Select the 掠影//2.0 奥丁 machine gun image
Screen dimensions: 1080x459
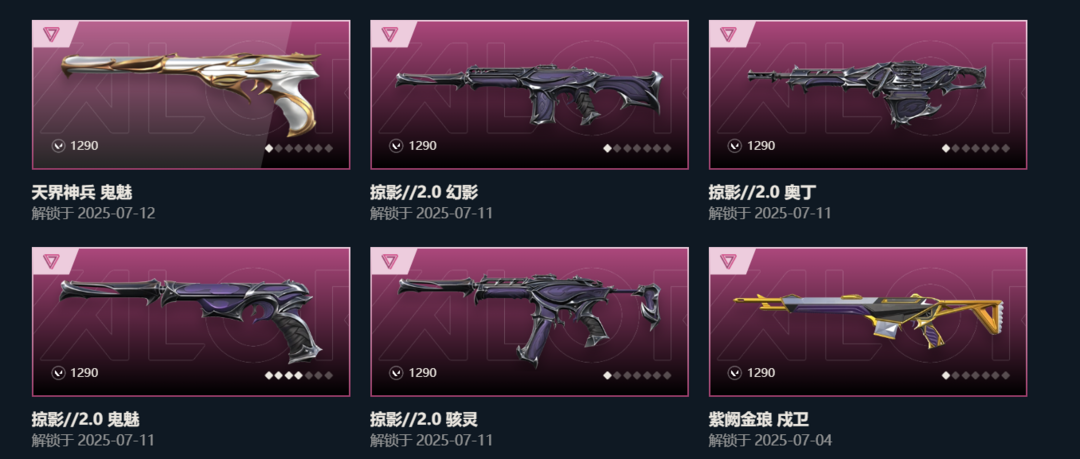[x=867, y=94]
